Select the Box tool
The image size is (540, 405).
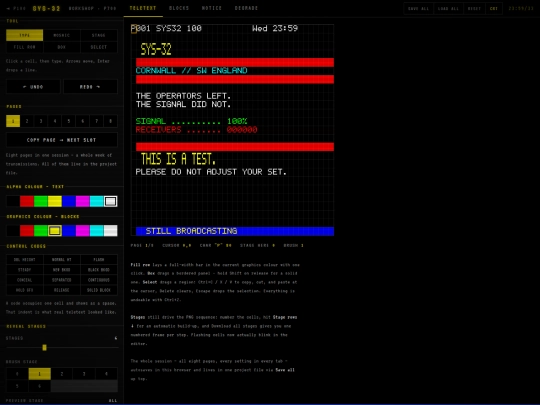tap(62, 47)
